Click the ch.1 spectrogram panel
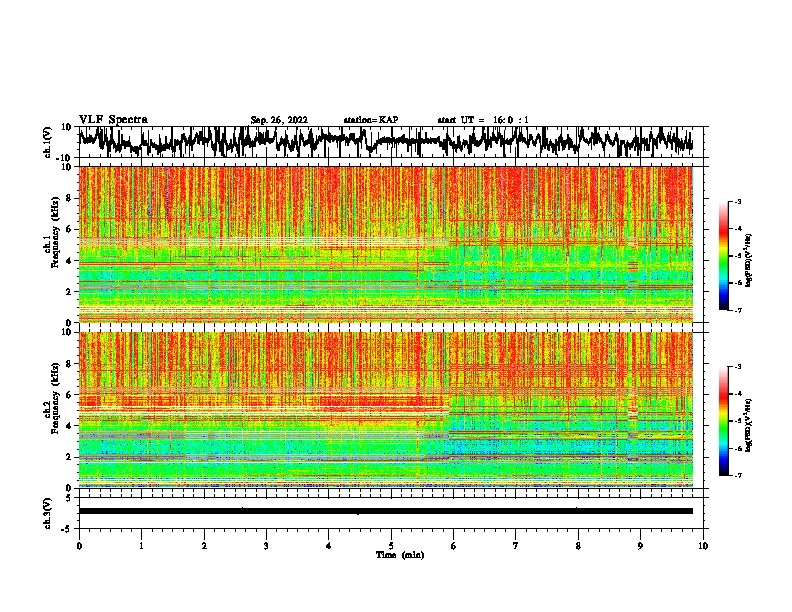792x612 pixels. tap(386, 244)
